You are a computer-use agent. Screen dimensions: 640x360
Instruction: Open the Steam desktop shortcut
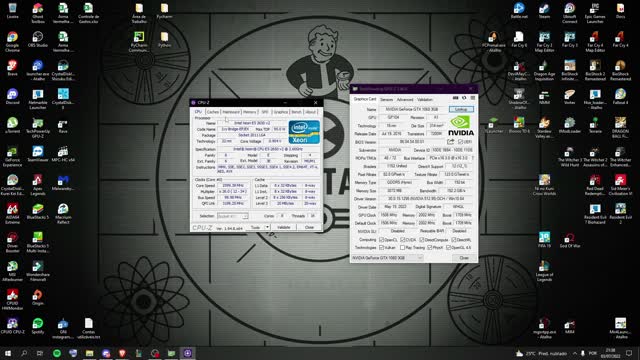[x=544, y=11]
